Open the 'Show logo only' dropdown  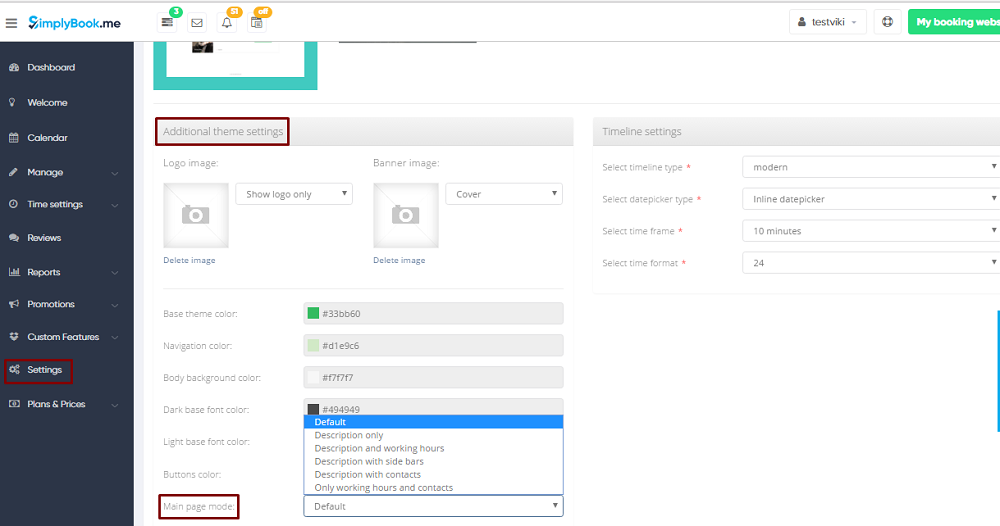(294, 194)
